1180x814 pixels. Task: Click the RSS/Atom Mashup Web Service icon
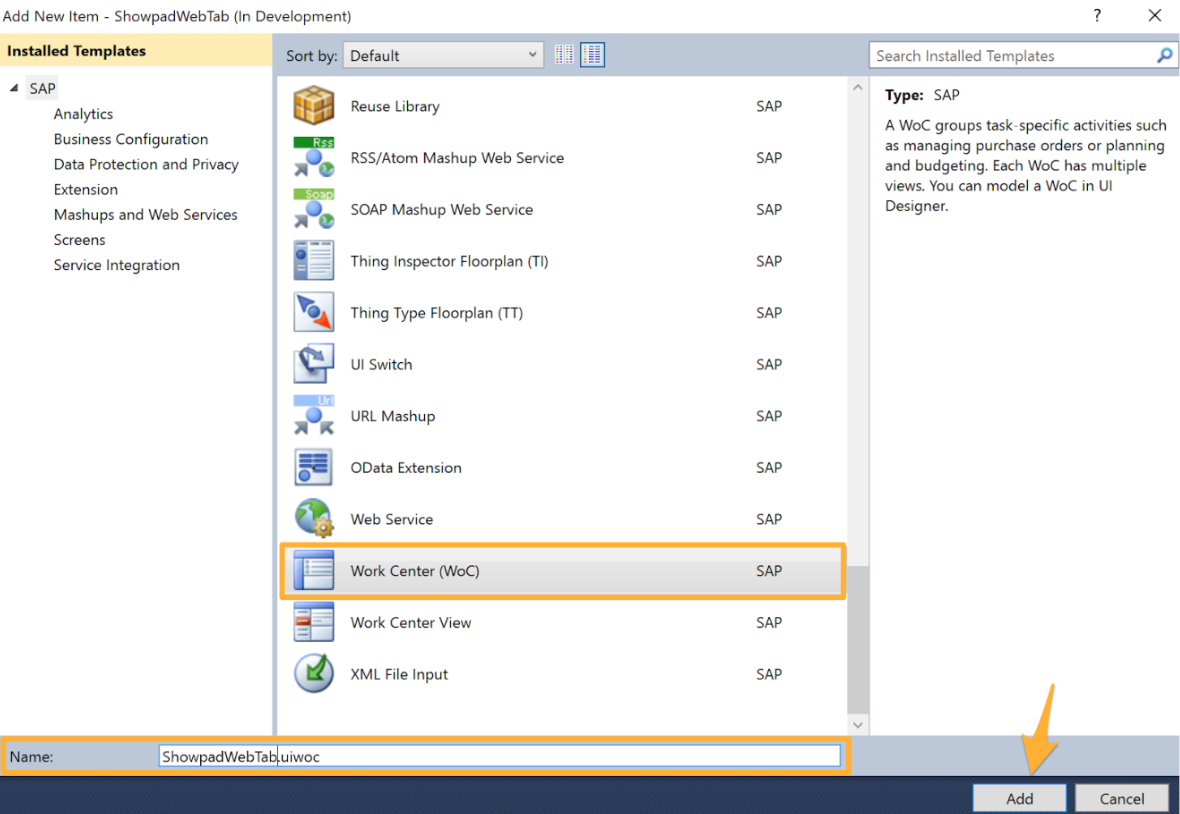[x=313, y=158]
